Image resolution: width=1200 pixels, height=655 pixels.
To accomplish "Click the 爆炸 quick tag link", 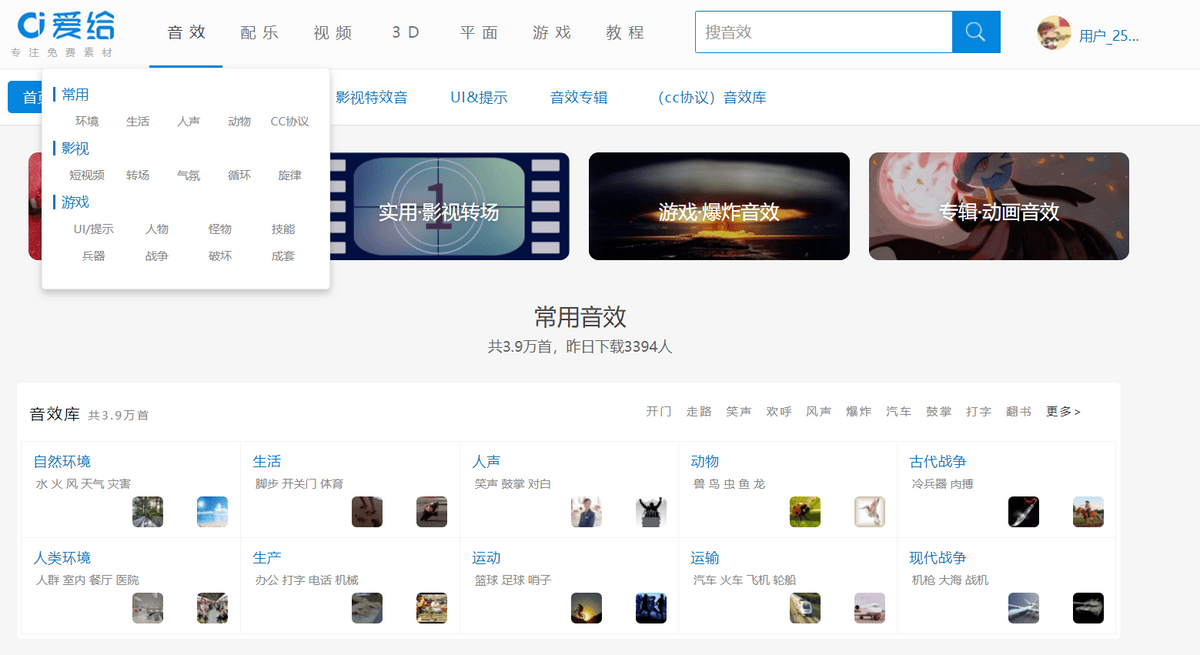I will coord(858,412).
